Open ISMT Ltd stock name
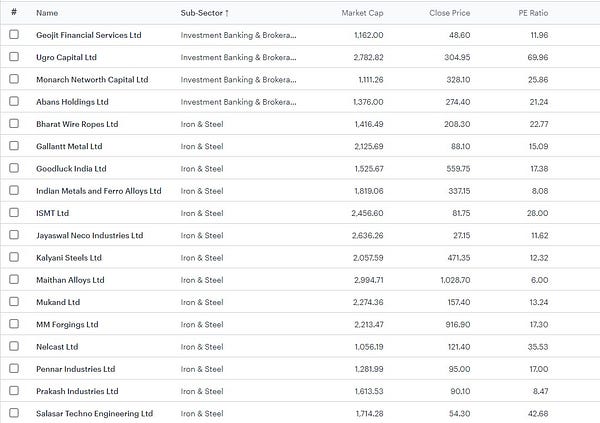The image size is (600, 423). [52, 213]
